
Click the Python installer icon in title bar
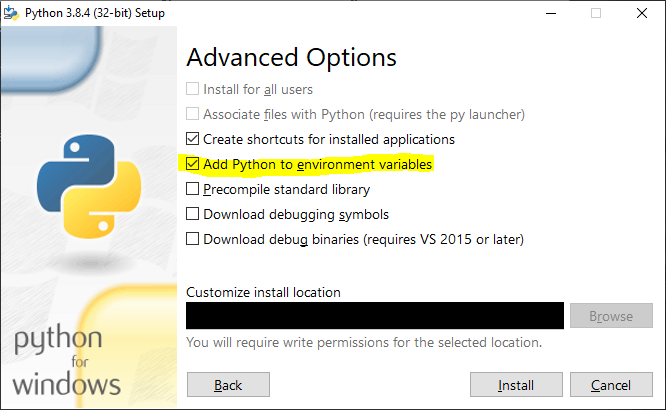pyautogui.click(x=11, y=13)
